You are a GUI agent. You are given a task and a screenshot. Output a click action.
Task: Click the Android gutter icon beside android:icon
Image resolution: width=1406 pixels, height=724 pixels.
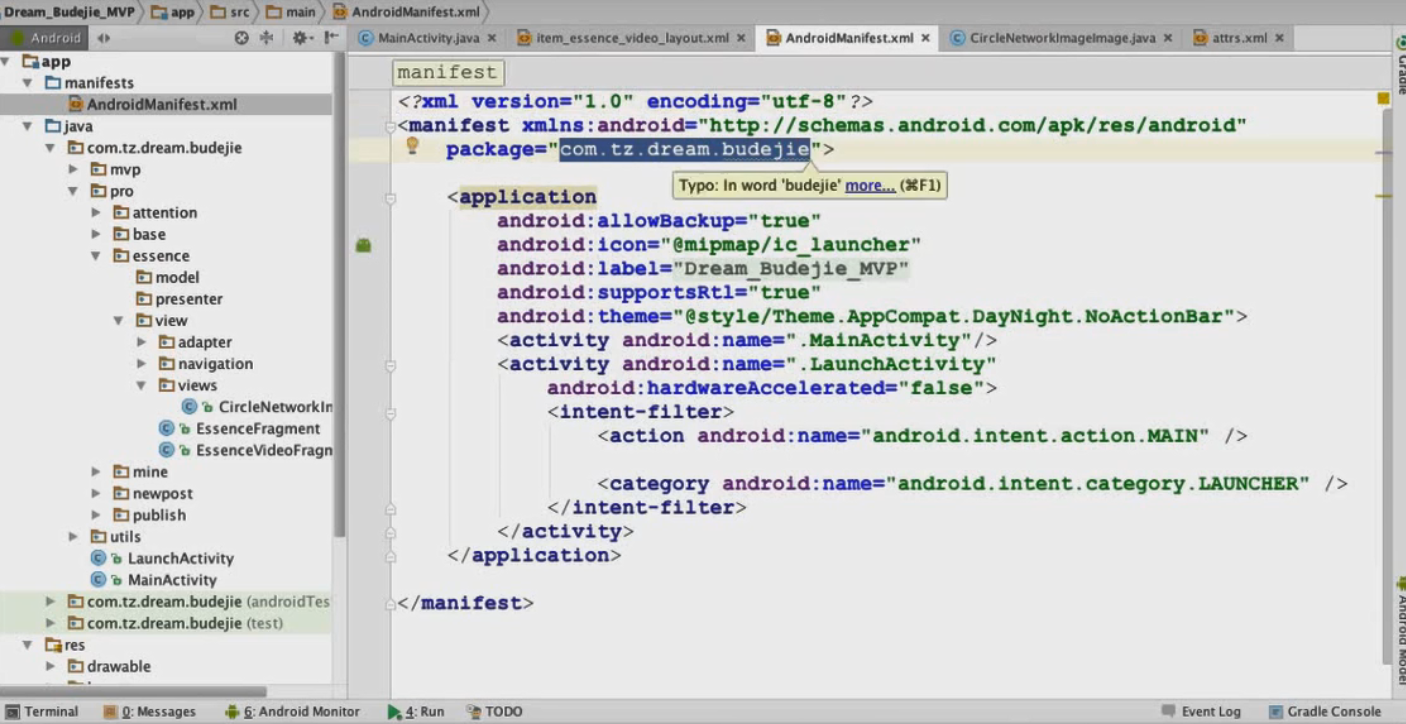[363, 245]
